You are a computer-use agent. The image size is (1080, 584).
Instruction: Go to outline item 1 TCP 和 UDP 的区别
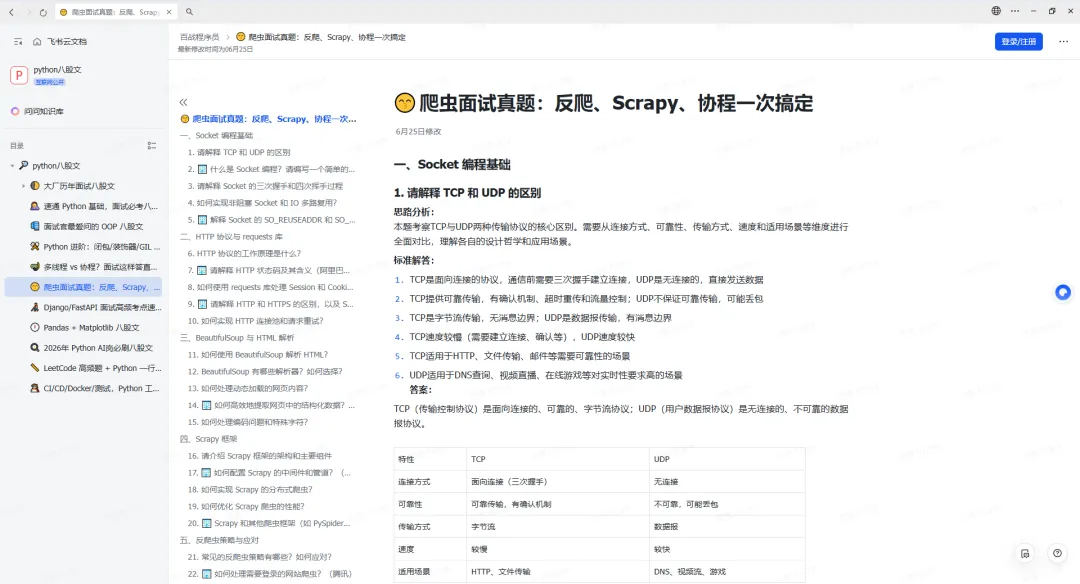239,152
